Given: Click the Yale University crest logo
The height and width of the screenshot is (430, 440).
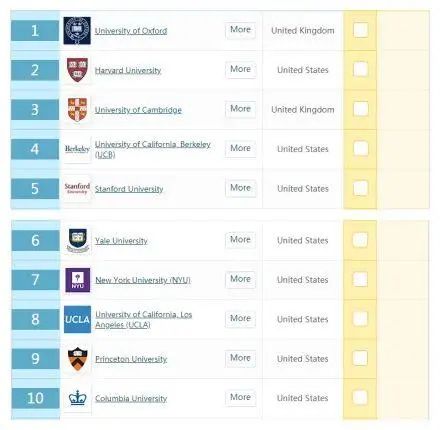Looking at the screenshot, I should click(78, 240).
